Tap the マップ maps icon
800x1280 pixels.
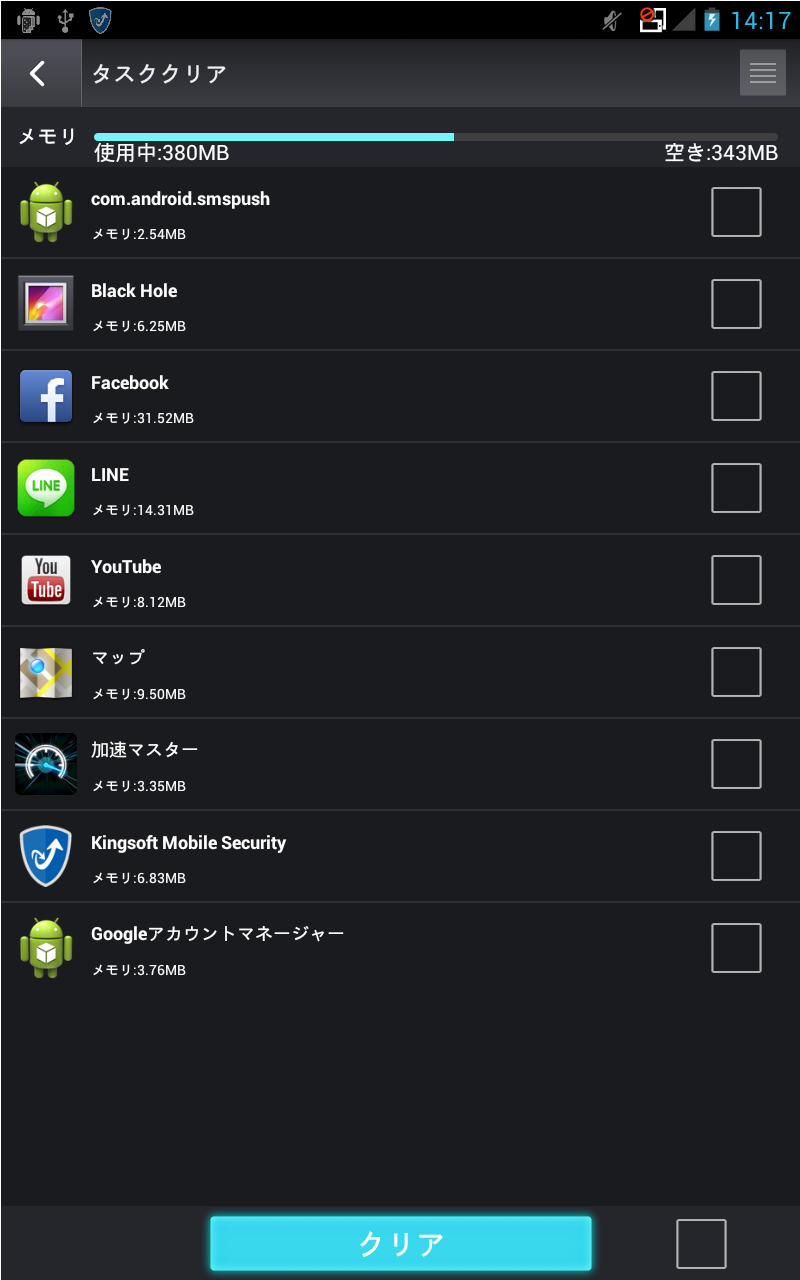46,672
